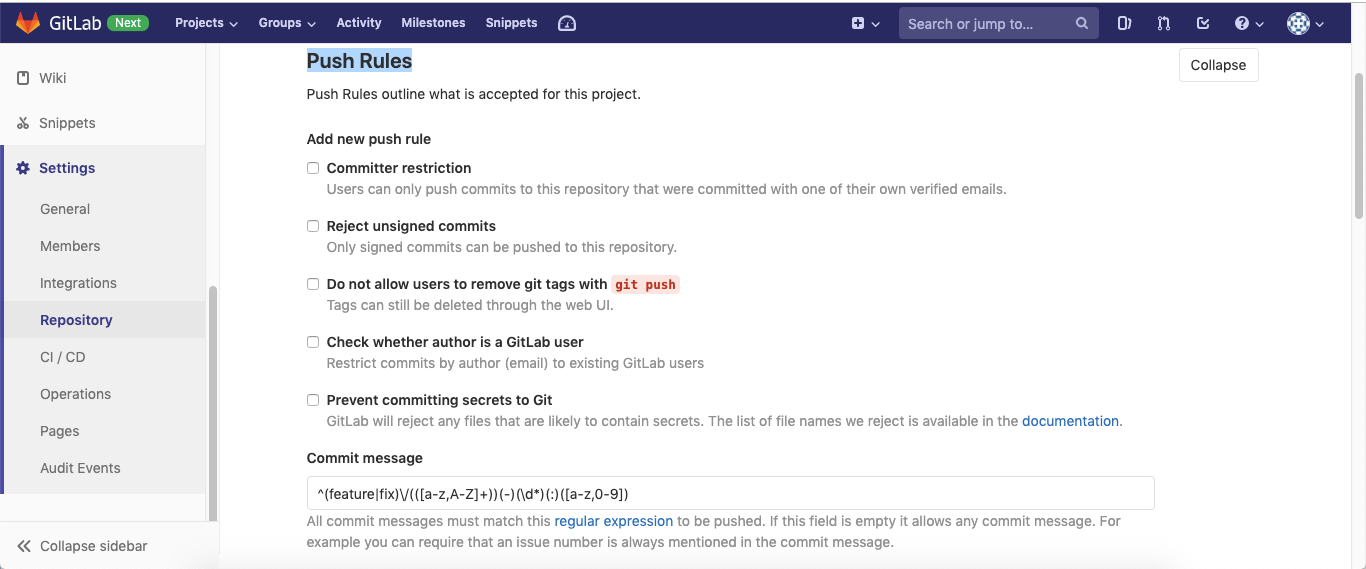Open the Groups dropdown menu
The image size is (1366, 569).
(x=287, y=23)
